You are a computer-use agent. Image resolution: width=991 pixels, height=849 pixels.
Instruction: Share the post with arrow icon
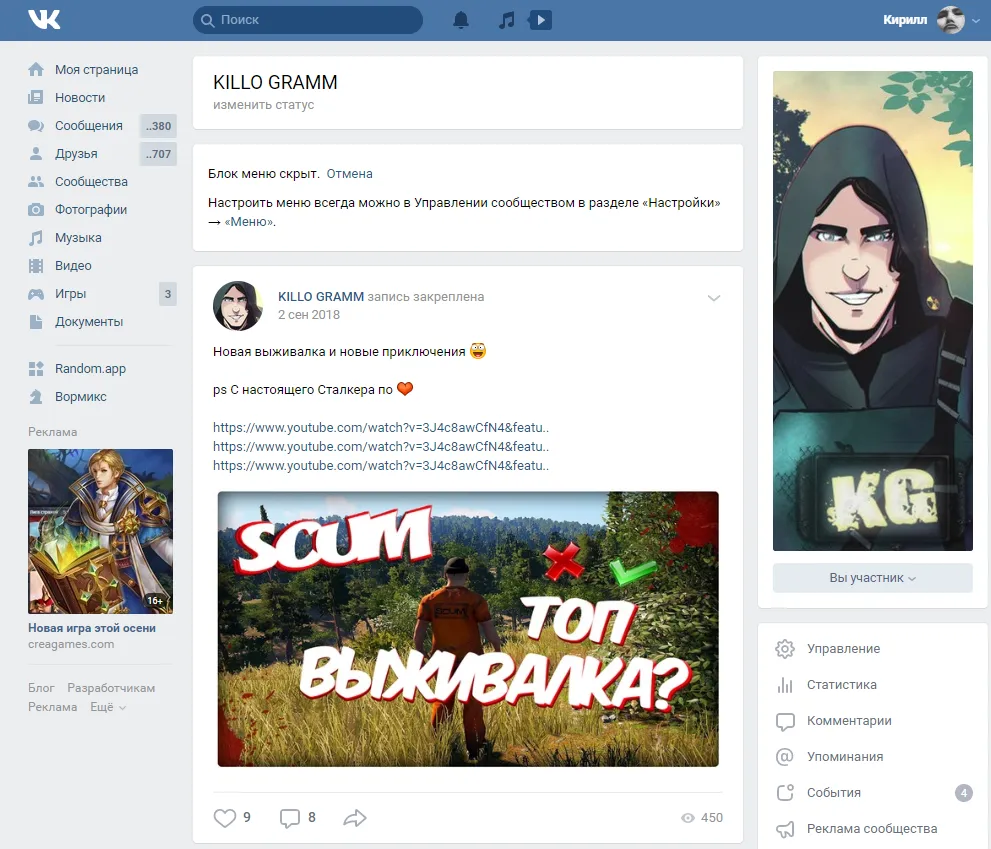(355, 818)
